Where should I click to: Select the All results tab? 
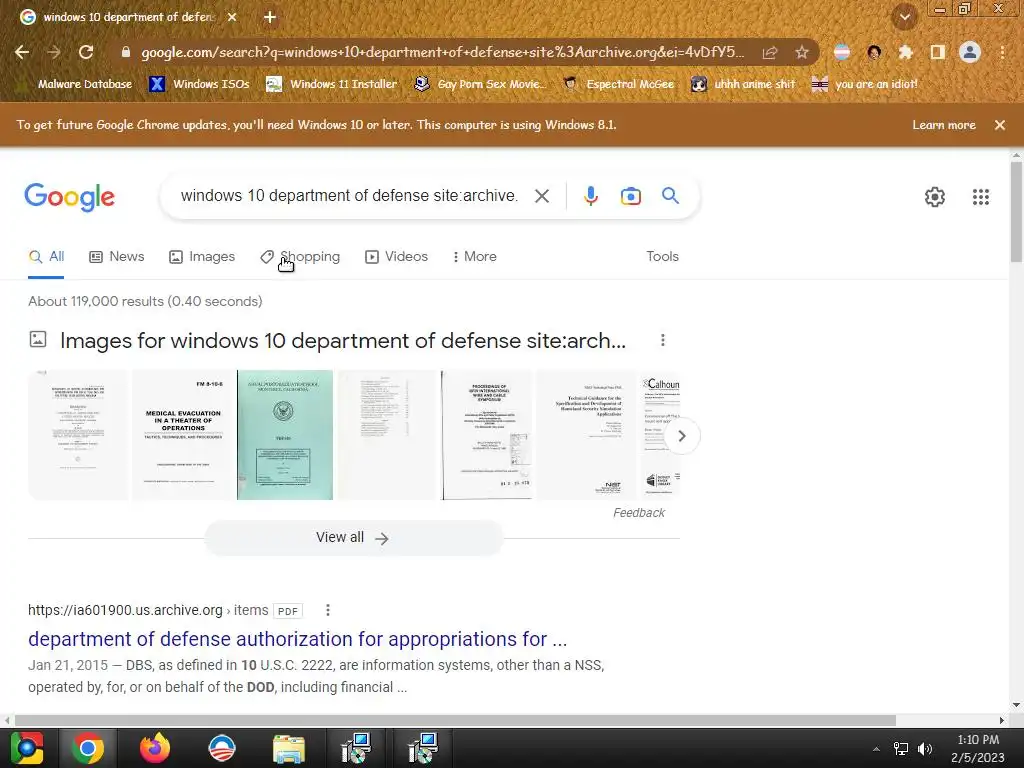[x=46, y=257]
